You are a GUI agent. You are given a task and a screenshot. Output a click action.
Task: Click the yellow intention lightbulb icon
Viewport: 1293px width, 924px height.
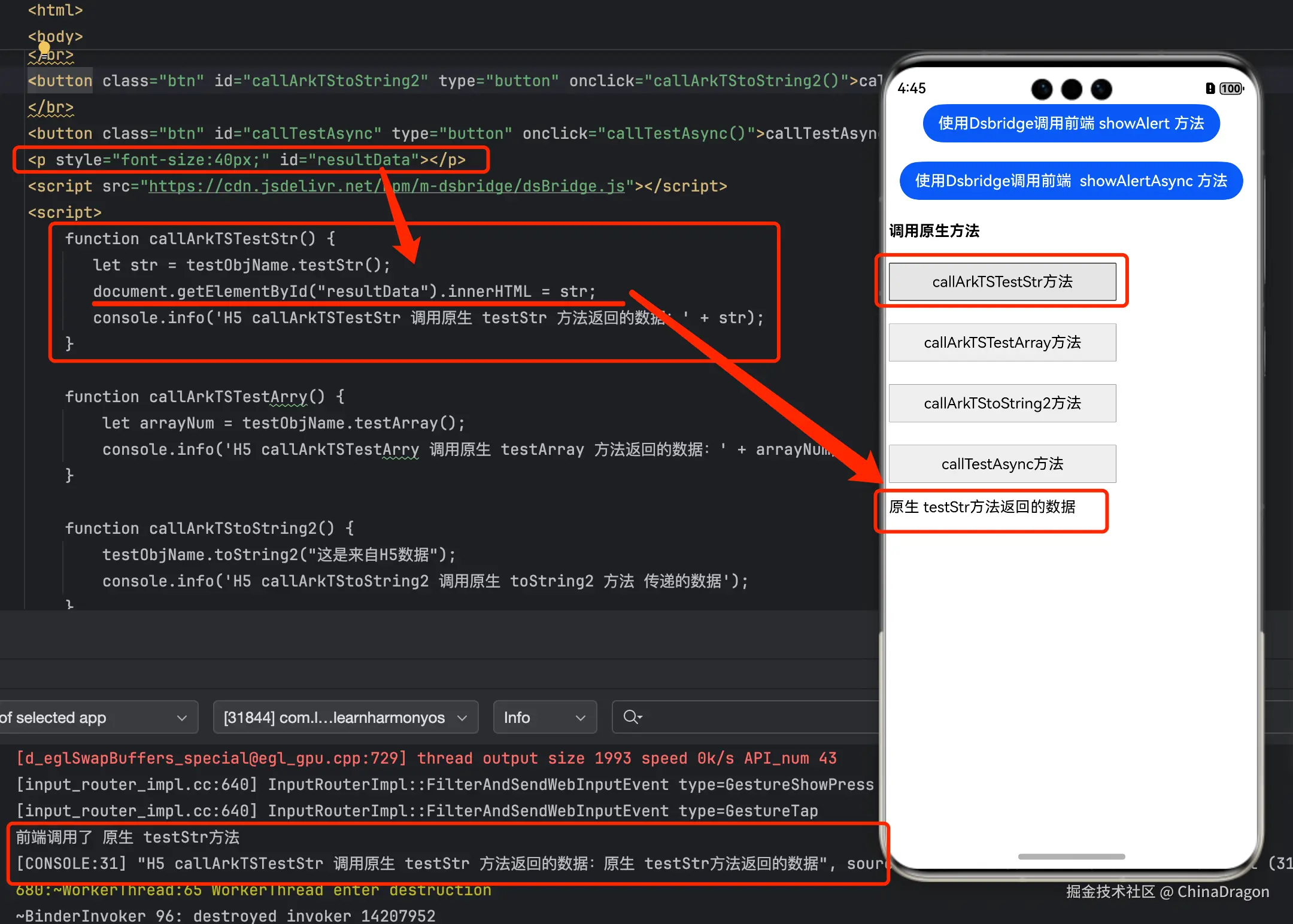point(44,48)
